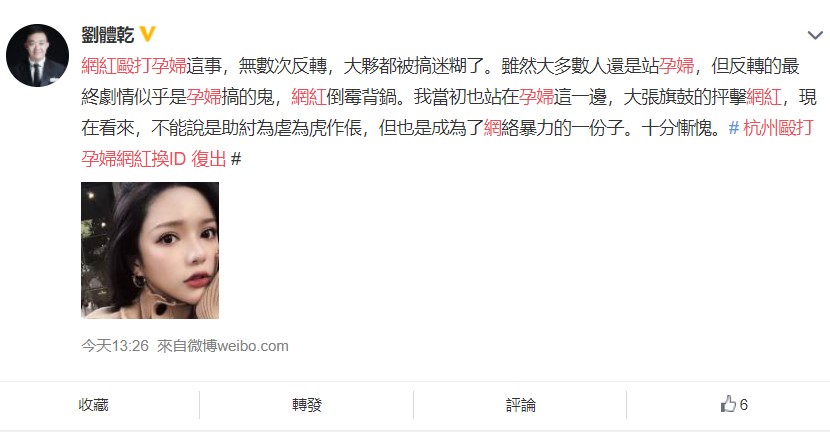Click highlighted 網紅 after 抨擊
This screenshot has width=830, height=432.
[764, 97]
